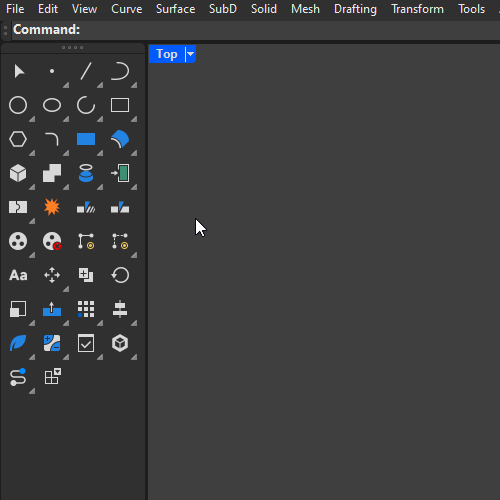Click the Command line's left grip dots
The image size is (500, 500).
coord(5,30)
